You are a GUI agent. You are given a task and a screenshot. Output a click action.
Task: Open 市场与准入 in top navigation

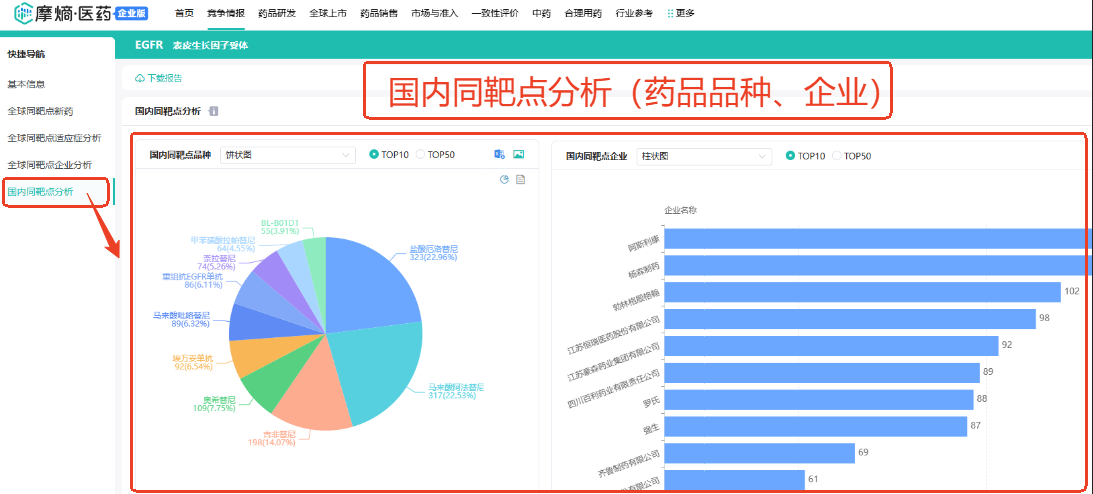point(435,13)
